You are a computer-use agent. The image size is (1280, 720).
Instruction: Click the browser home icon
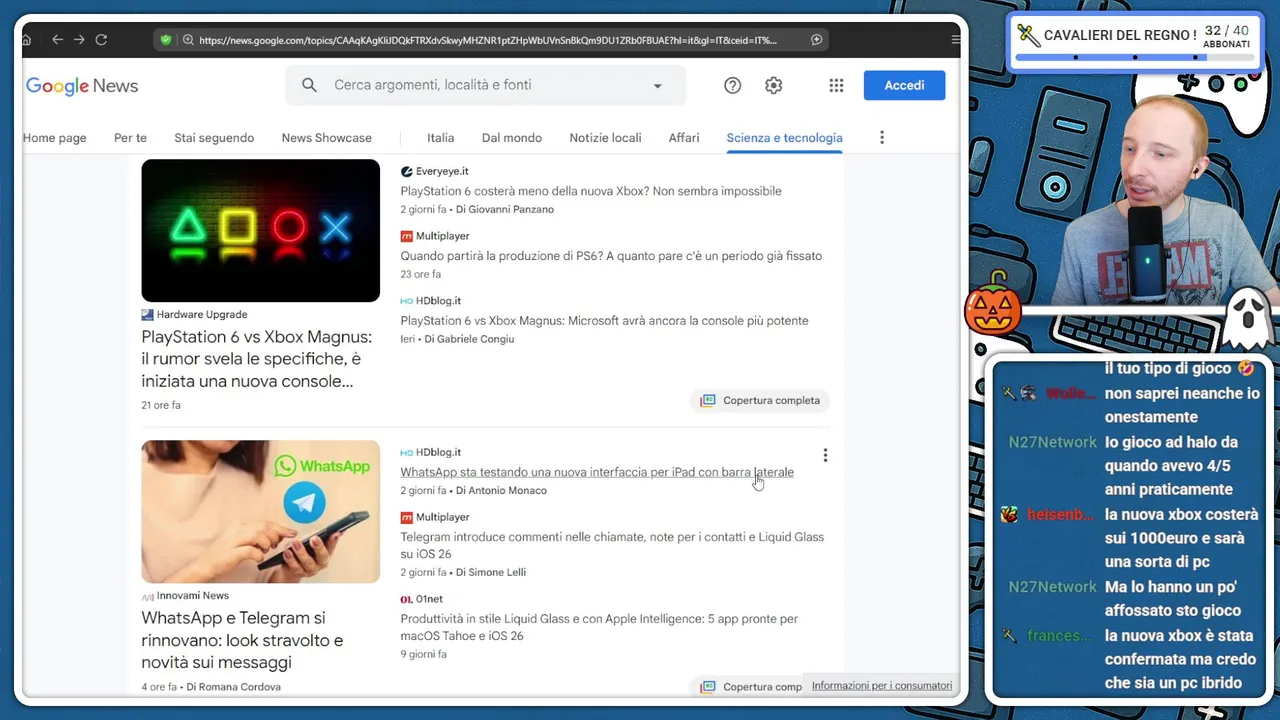tap(27, 40)
